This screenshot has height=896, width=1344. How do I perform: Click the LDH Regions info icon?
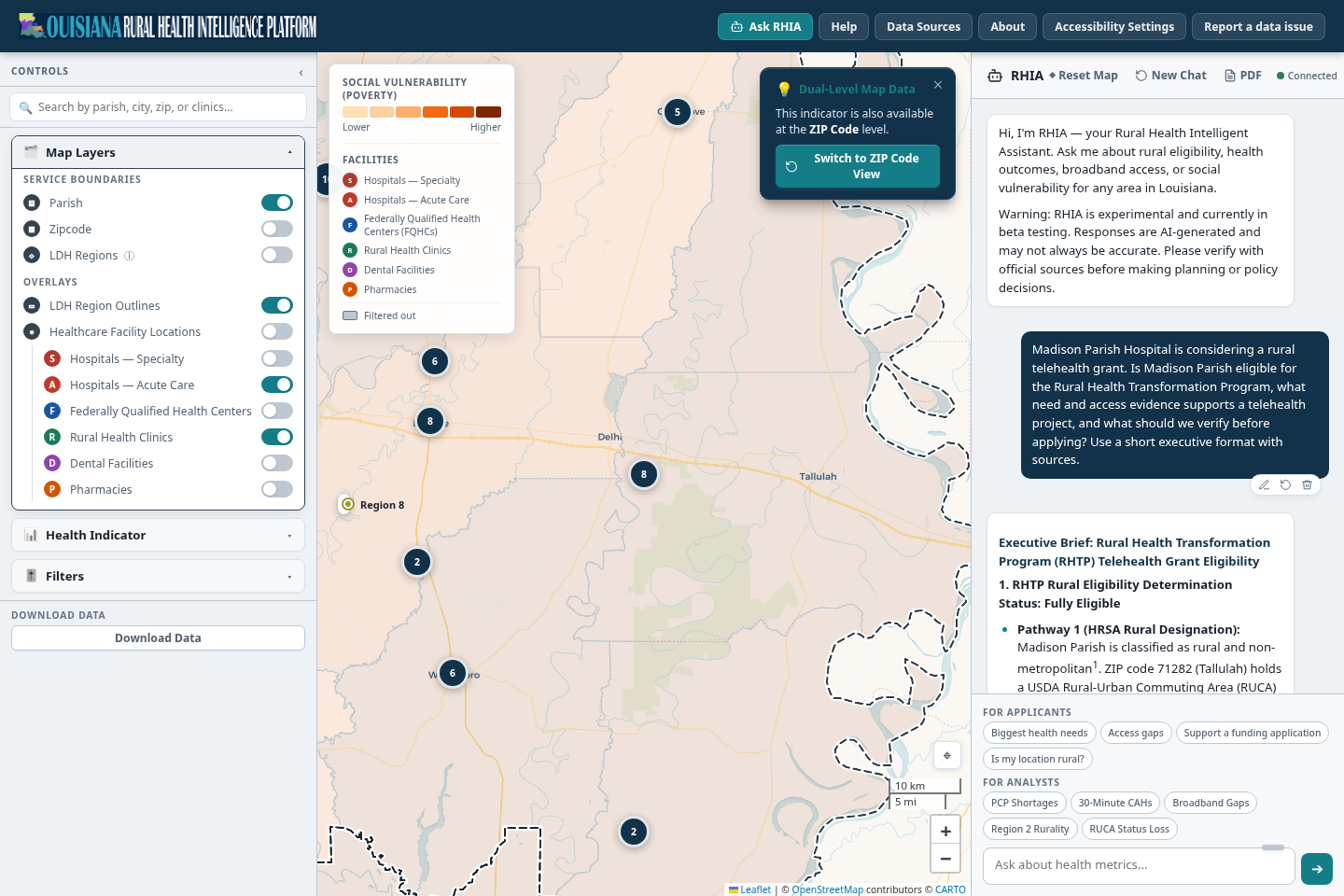point(130,255)
